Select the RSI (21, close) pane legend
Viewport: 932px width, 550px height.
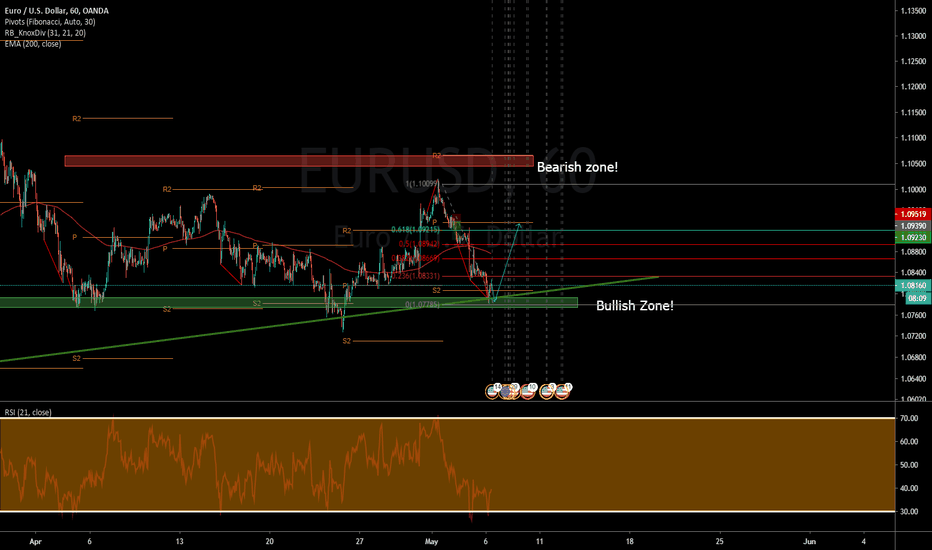(28, 412)
